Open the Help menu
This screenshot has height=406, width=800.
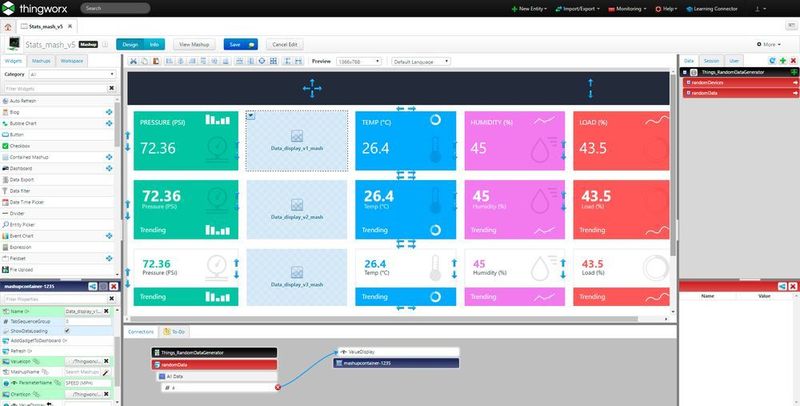(666, 9)
